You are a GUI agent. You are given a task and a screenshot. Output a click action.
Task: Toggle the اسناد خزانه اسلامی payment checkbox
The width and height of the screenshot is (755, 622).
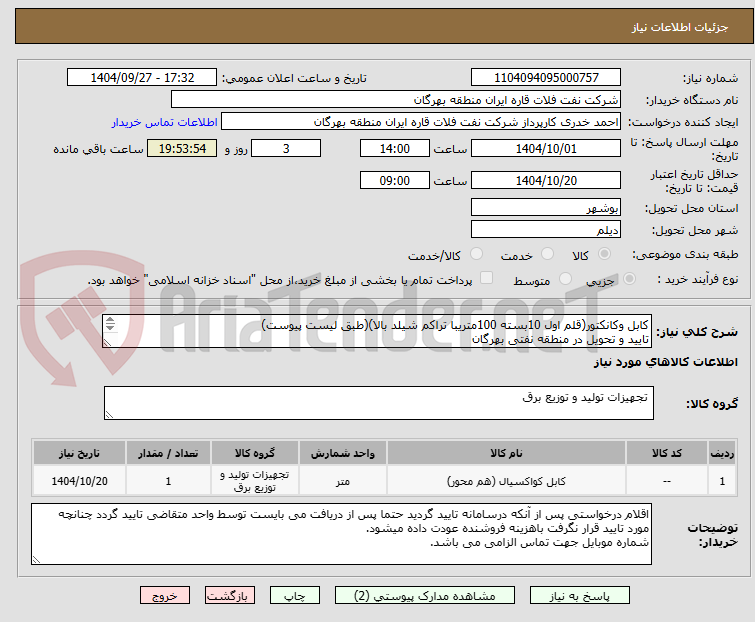486,278
